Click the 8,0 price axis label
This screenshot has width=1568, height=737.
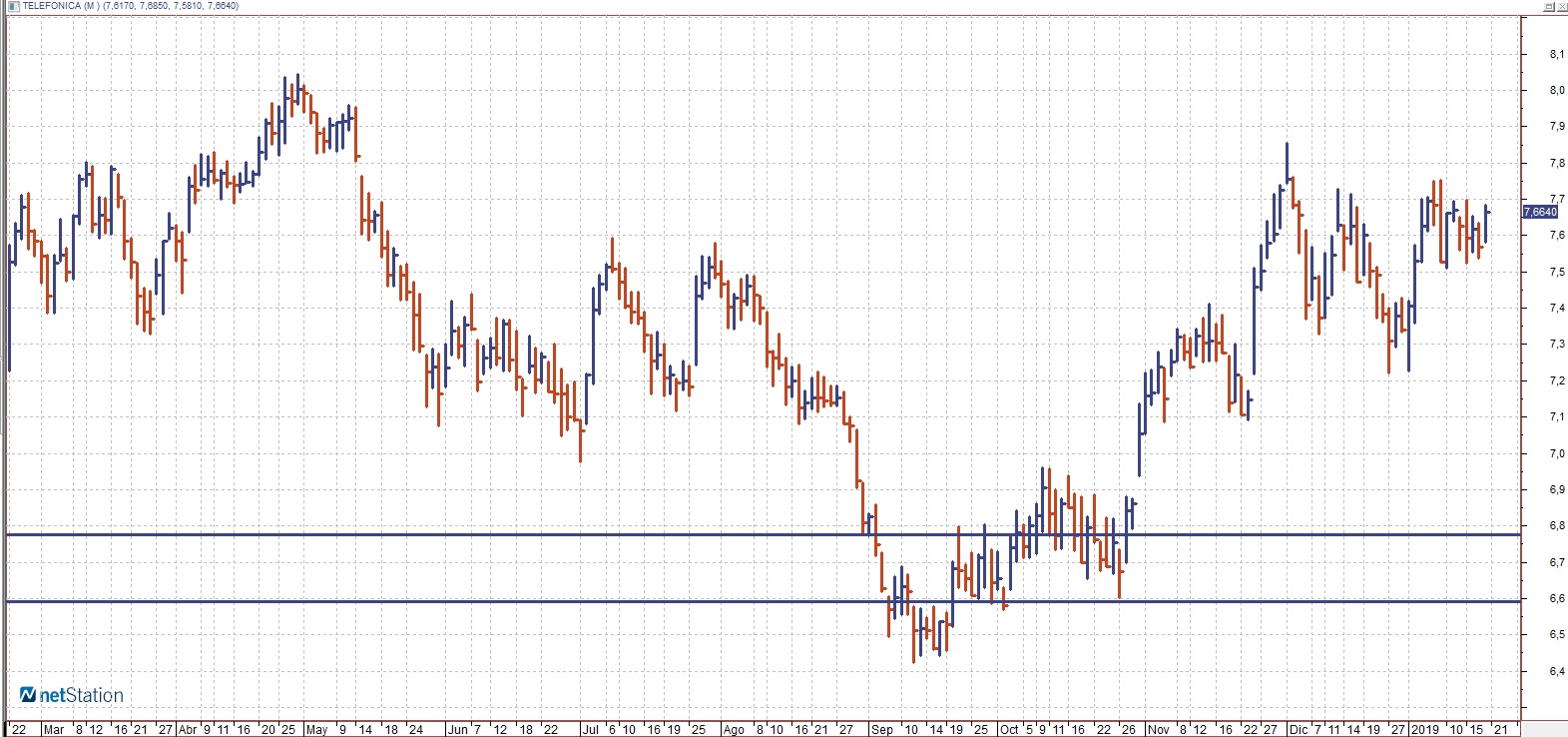coord(1556,90)
